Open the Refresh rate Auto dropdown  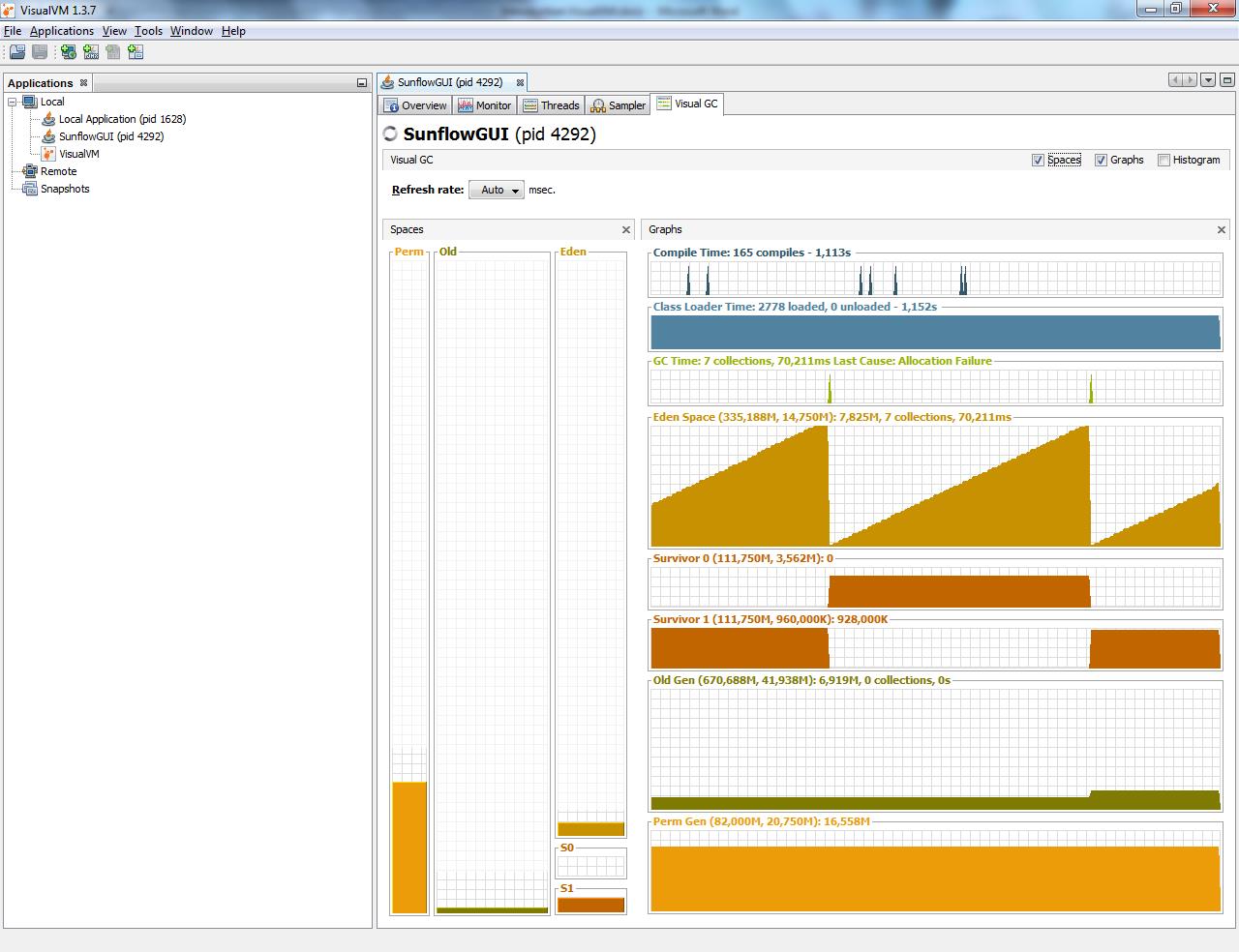point(497,190)
